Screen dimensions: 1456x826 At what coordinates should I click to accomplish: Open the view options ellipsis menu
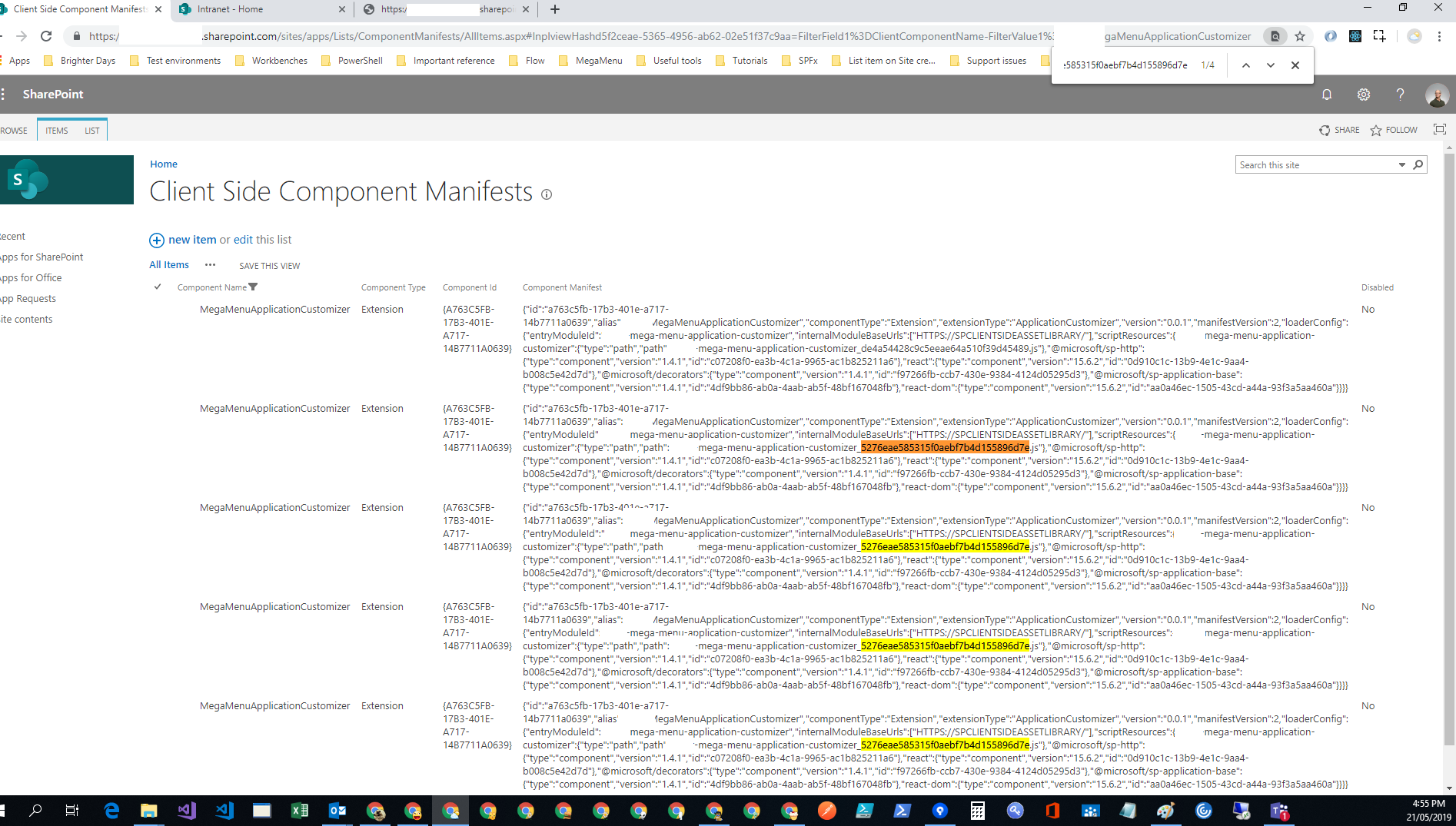click(210, 265)
